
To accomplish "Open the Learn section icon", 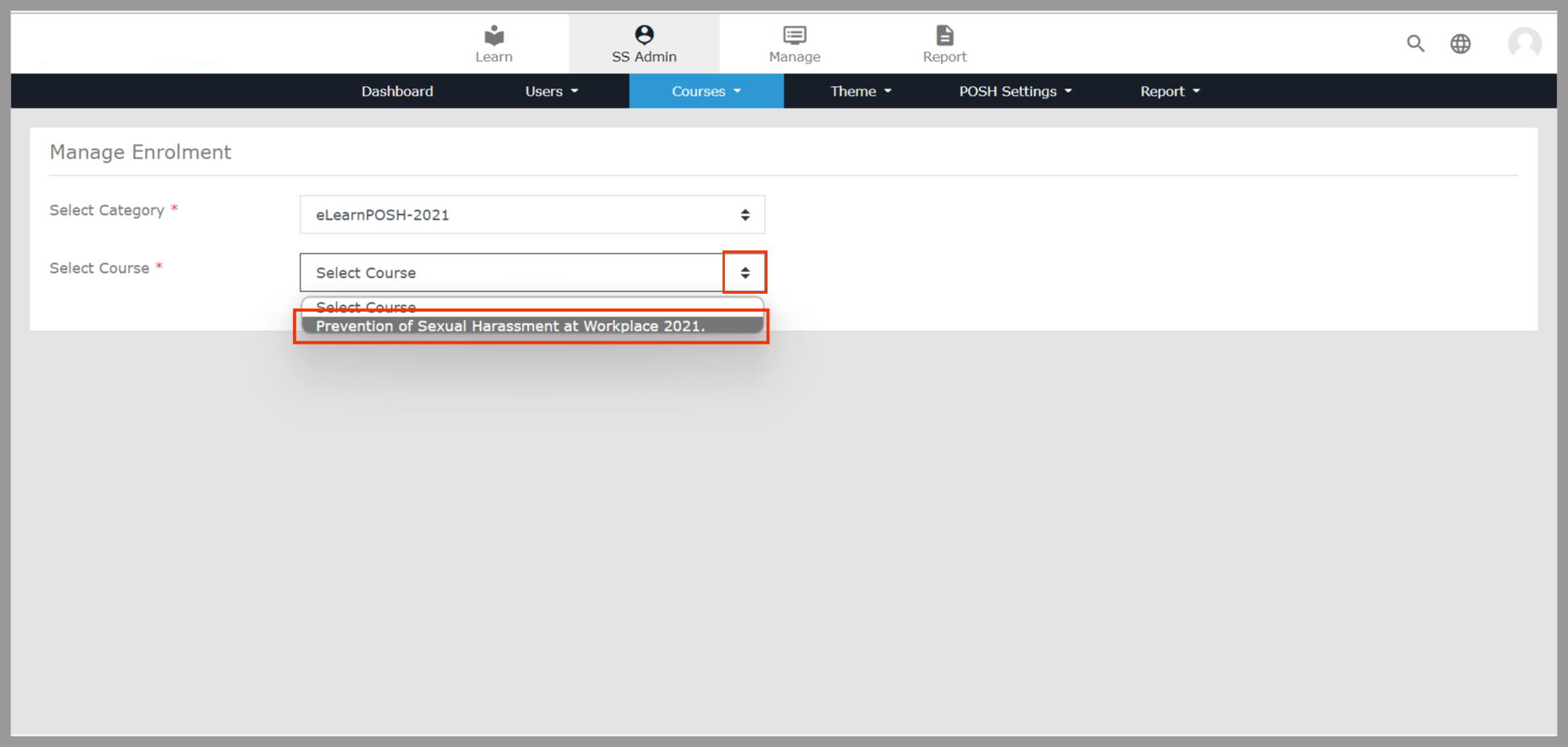I will pyautogui.click(x=494, y=35).
